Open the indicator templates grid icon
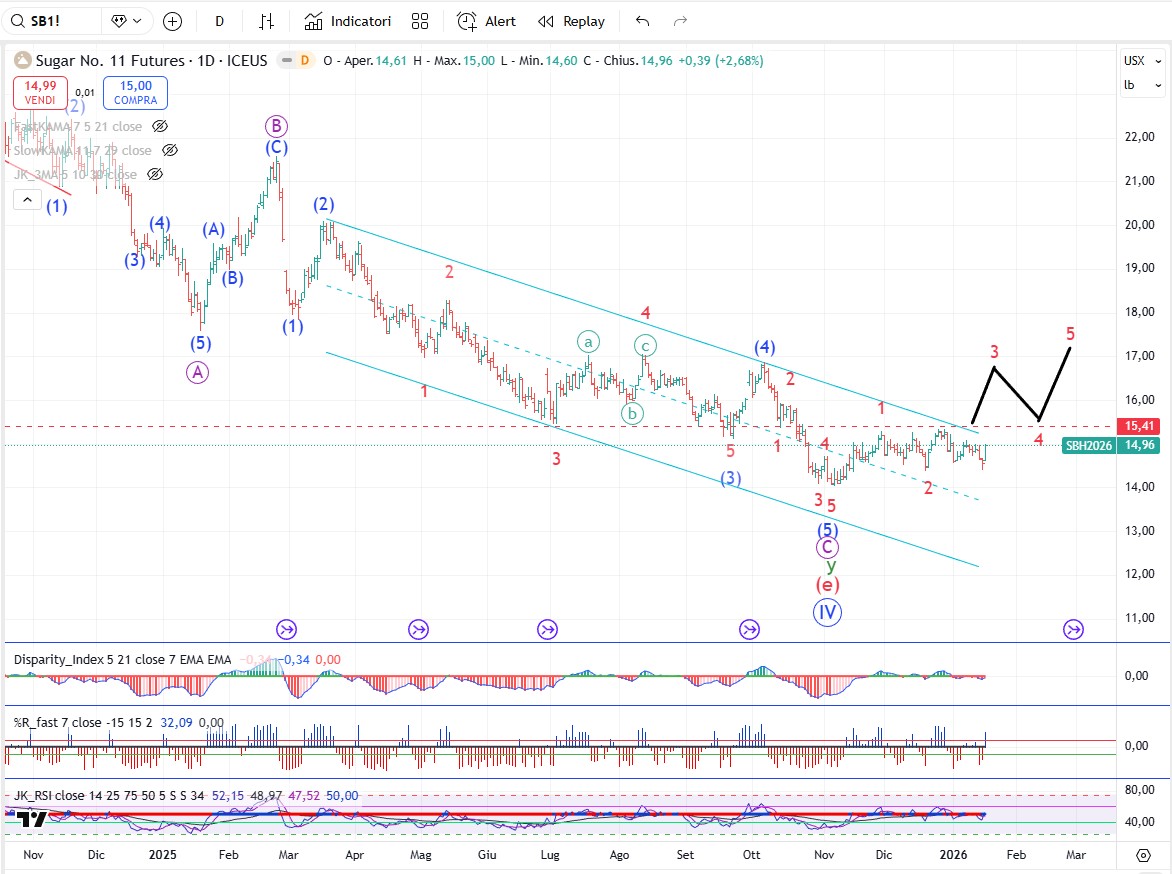 420,21
